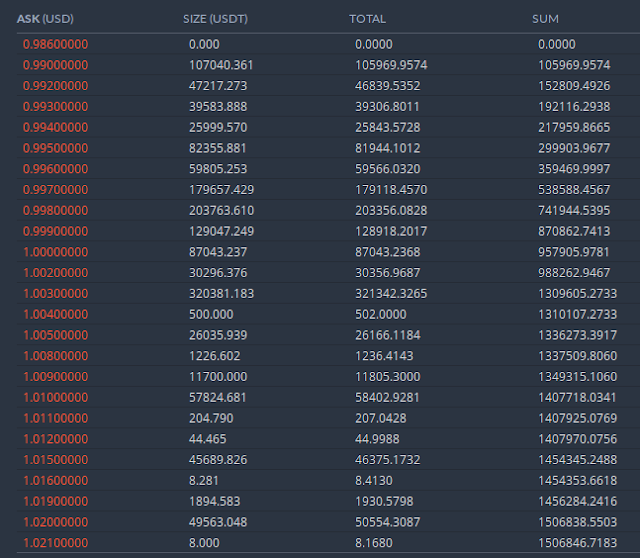
Task: Click total value 30356.9687
Action: 387,273
